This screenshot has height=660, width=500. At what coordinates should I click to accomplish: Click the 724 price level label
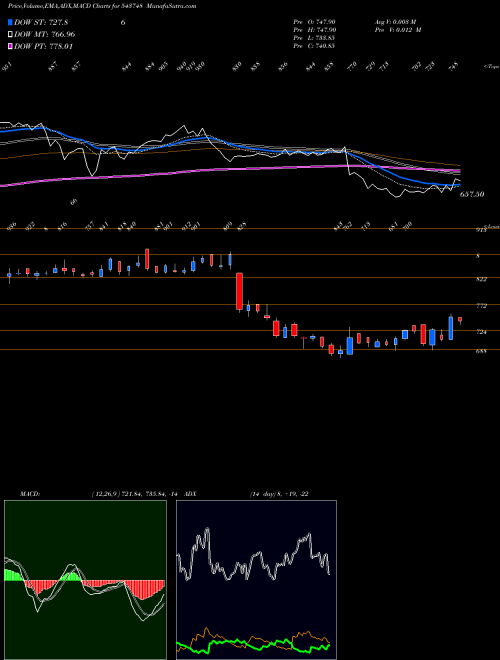pyautogui.click(x=481, y=332)
